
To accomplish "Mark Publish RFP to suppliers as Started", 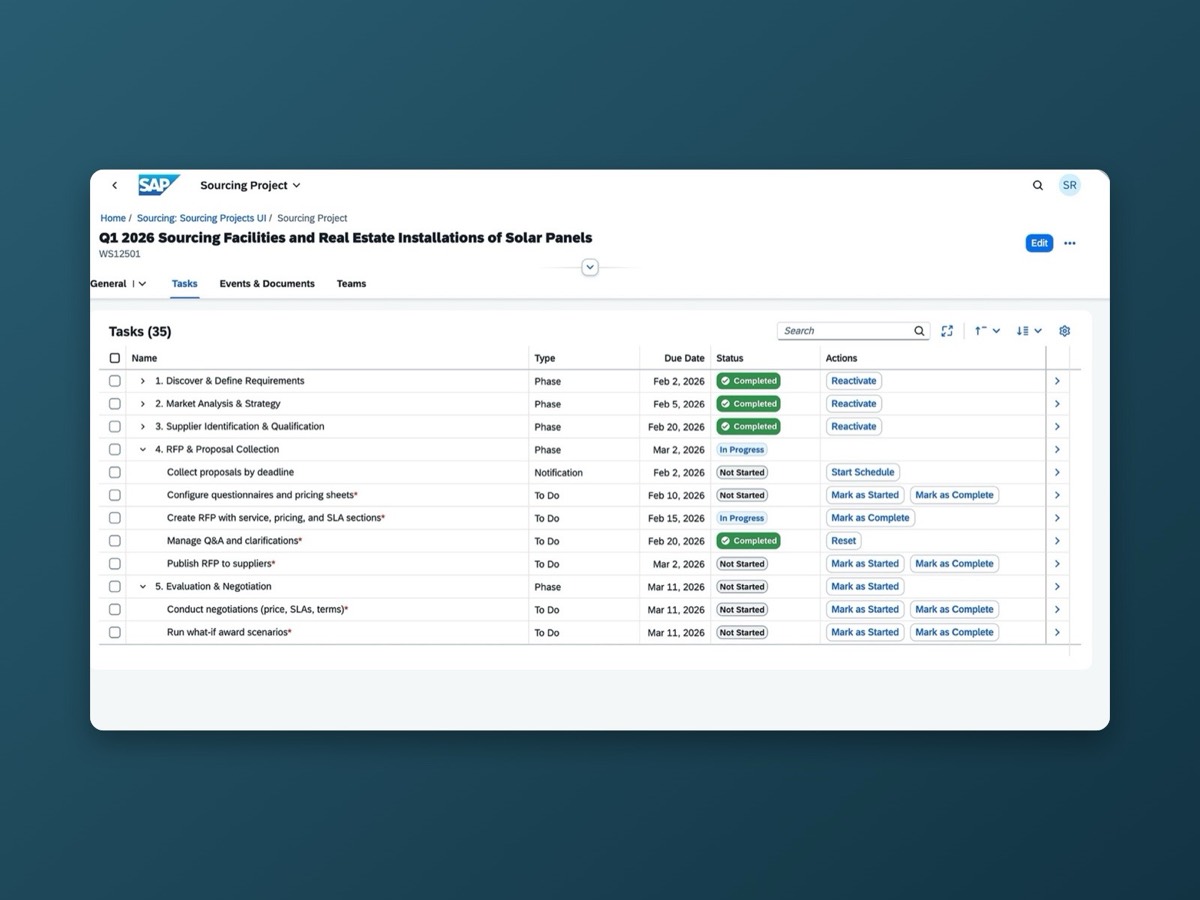I will [865, 564].
